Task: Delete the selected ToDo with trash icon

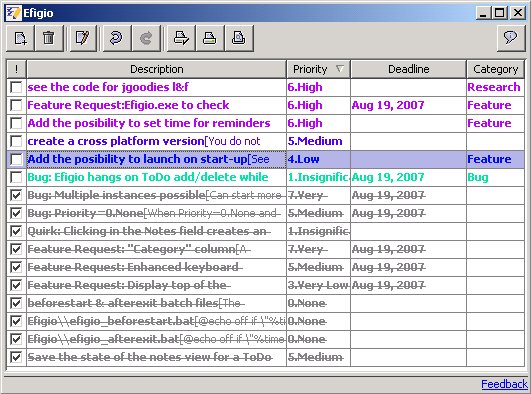Action: pos(49,38)
